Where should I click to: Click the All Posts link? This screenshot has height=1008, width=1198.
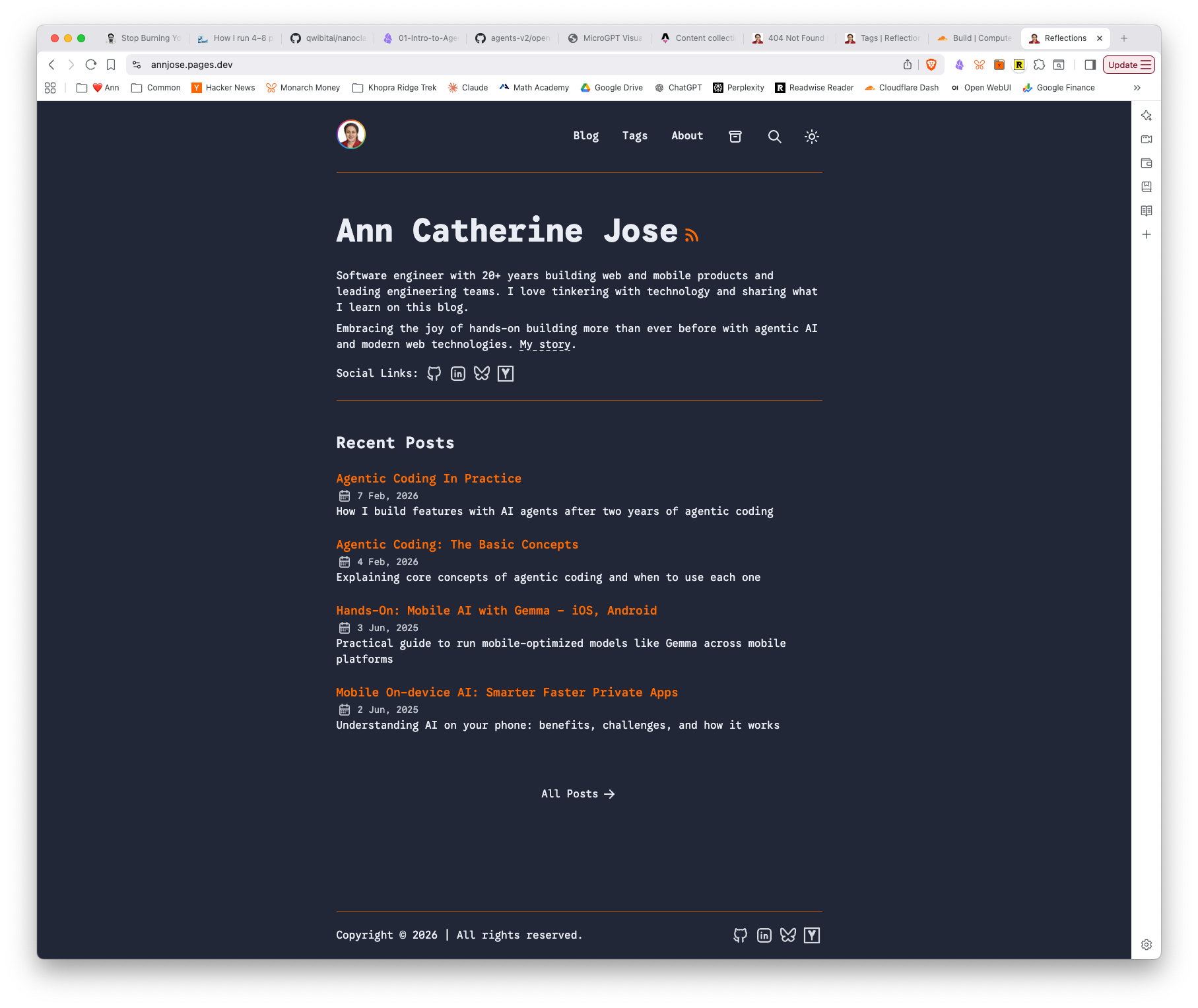coord(578,793)
